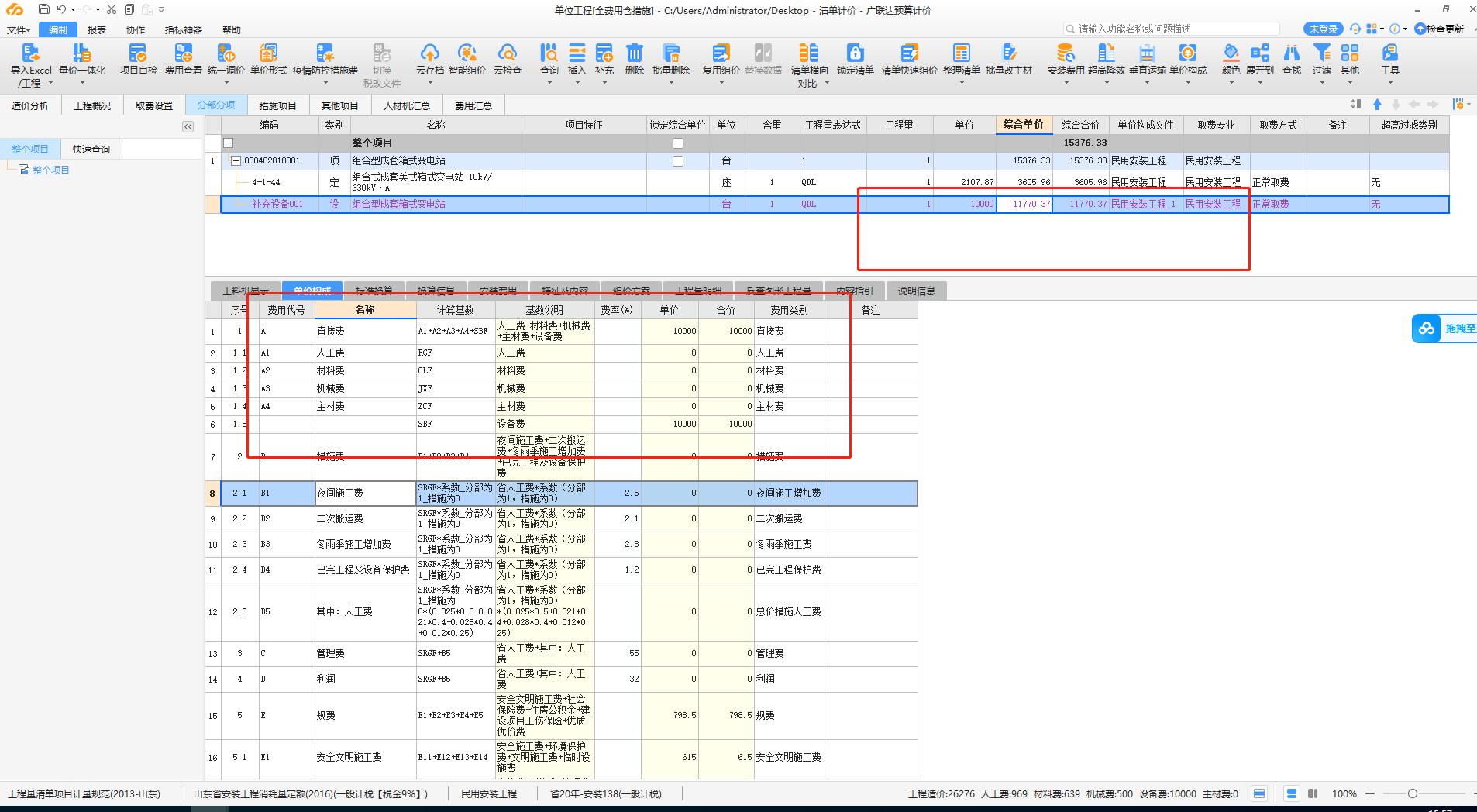Switch to the 费用汇总 tab
The image size is (1477, 812).
tap(473, 105)
